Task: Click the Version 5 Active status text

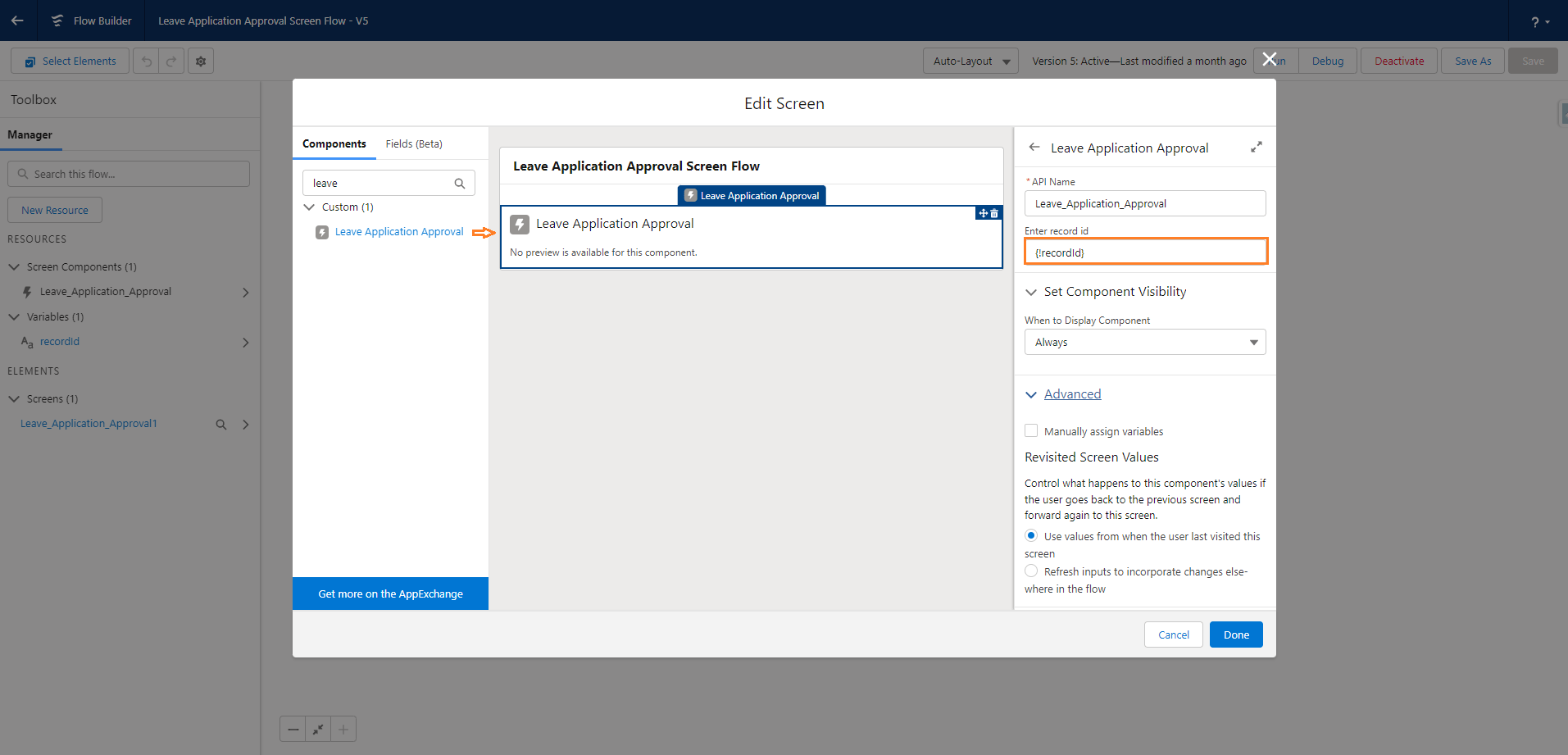Action: 1139,61
